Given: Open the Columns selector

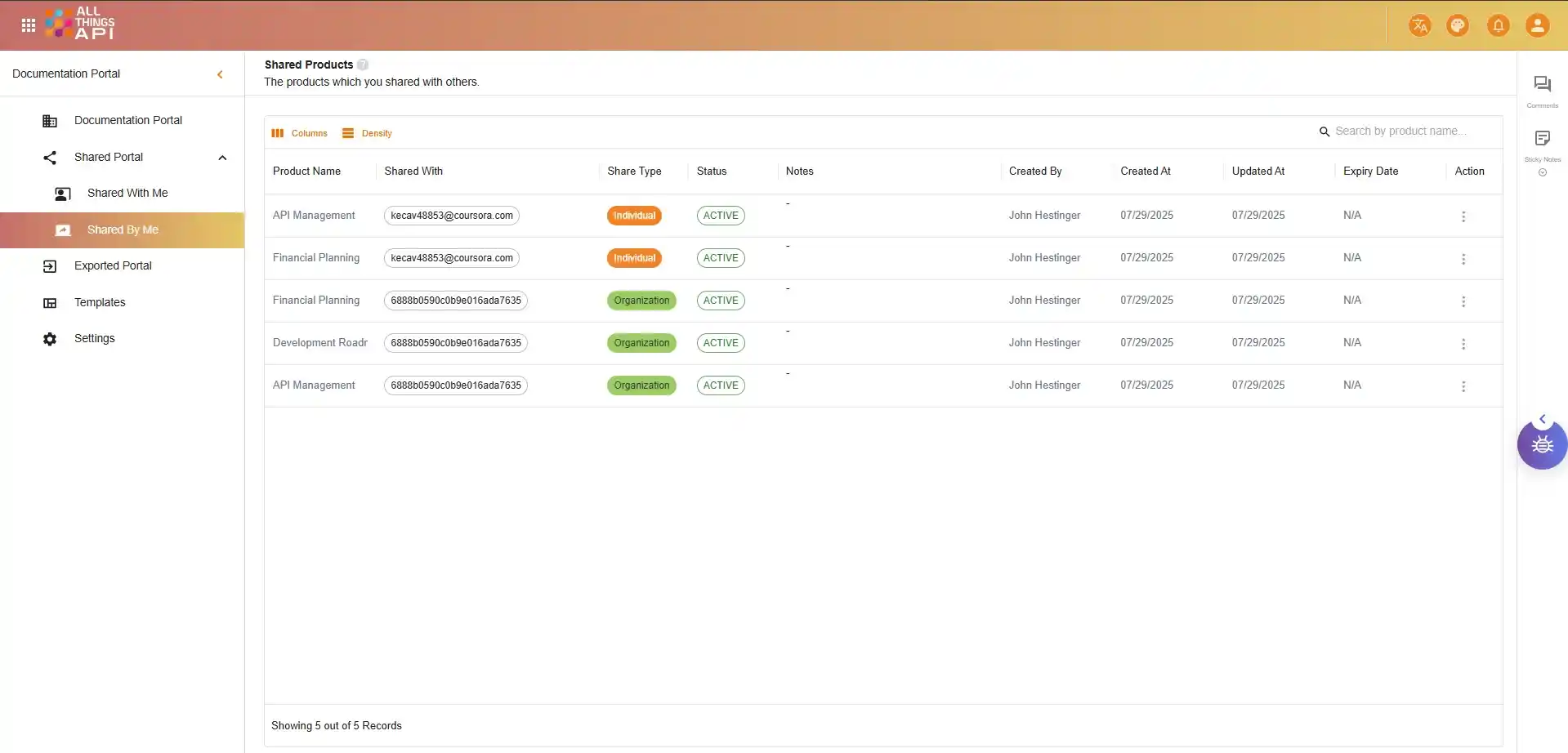Looking at the screenshot, I should pyautogui.click(x=300, y=133).
